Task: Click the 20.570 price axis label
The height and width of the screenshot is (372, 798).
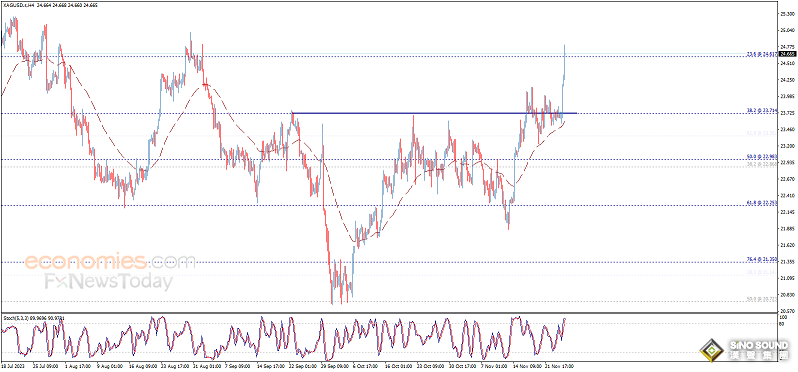Action: 787,310
